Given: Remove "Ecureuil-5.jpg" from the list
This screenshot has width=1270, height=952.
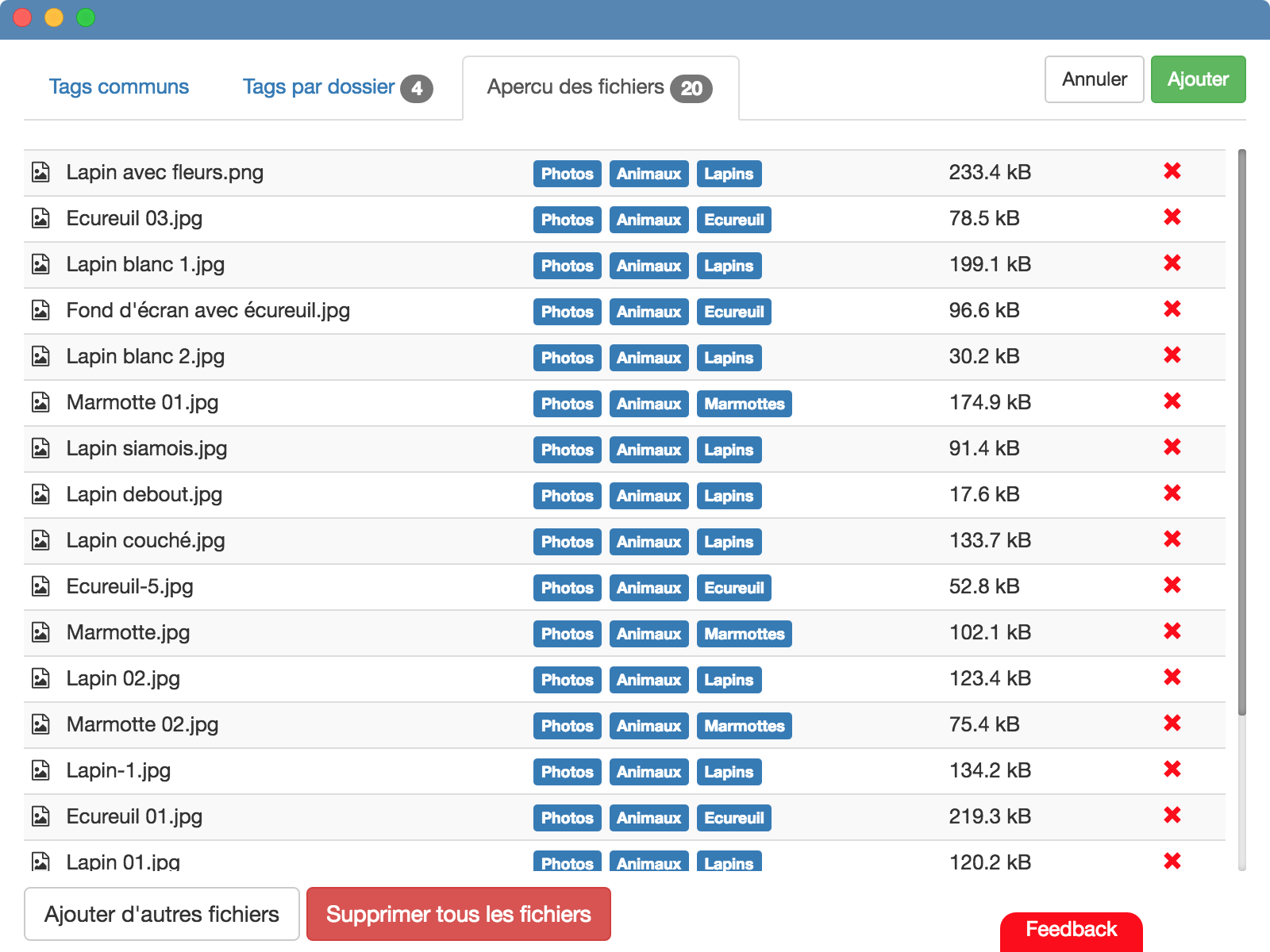Looking at the screenshot, I should [1172, 586].
